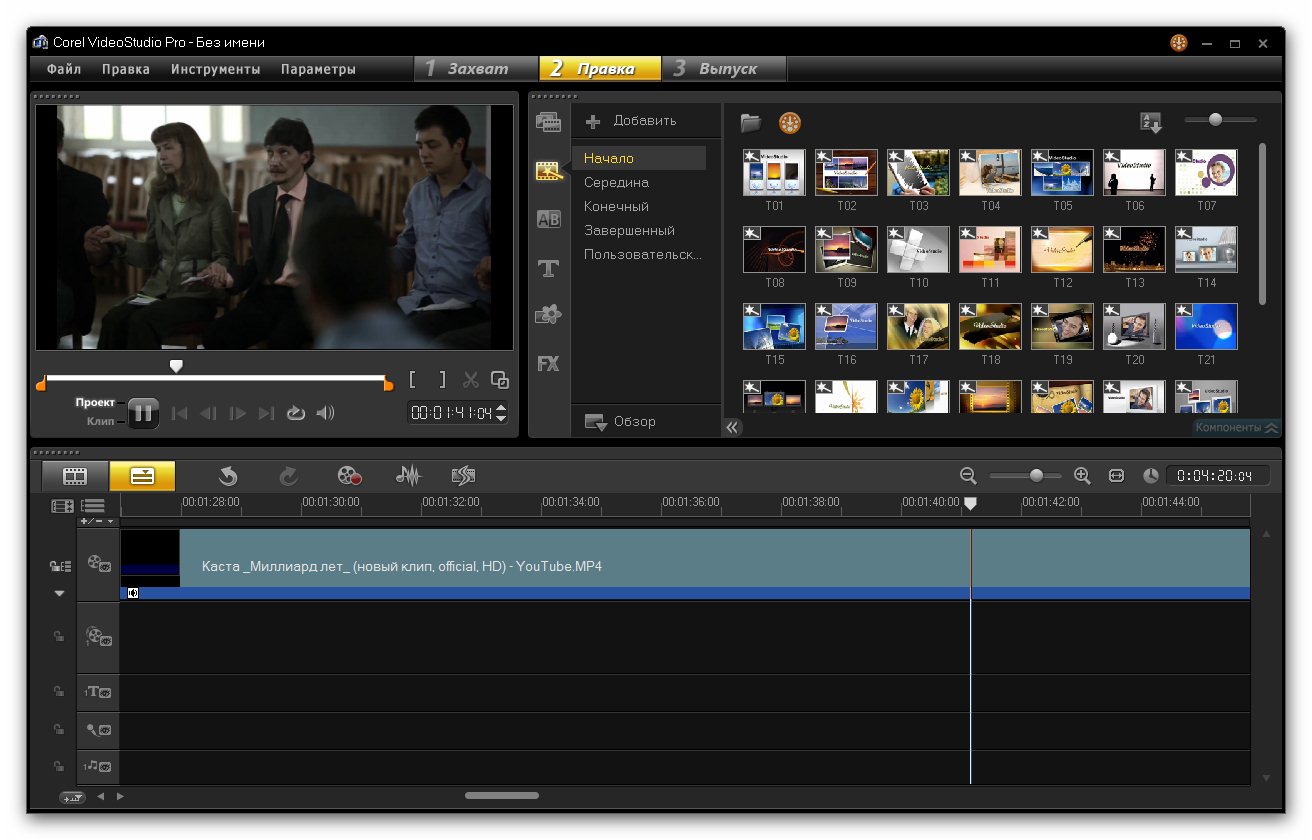Step to the next frame
1312x840 pixels.
237,413
